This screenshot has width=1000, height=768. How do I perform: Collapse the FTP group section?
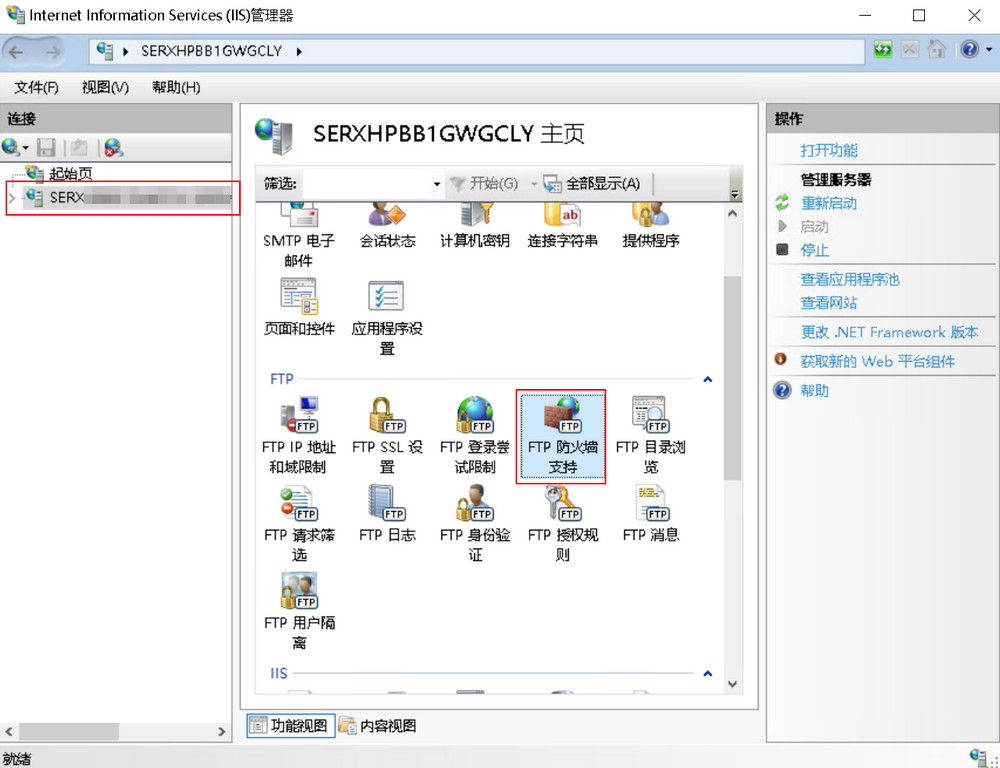click(x=707, y=380)
